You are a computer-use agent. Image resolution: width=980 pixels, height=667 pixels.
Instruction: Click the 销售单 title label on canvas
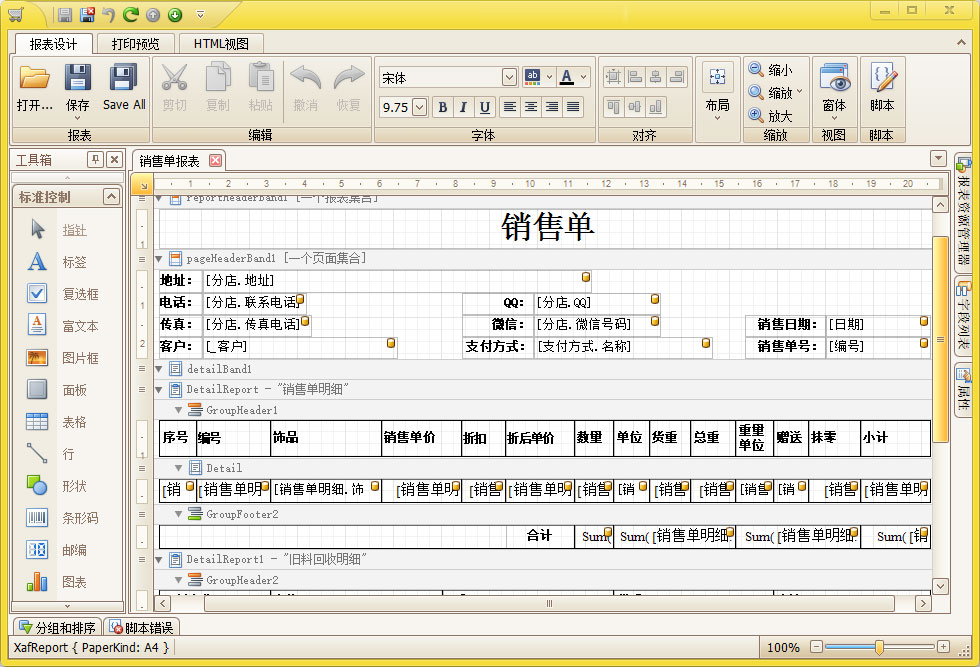point(548,226)
